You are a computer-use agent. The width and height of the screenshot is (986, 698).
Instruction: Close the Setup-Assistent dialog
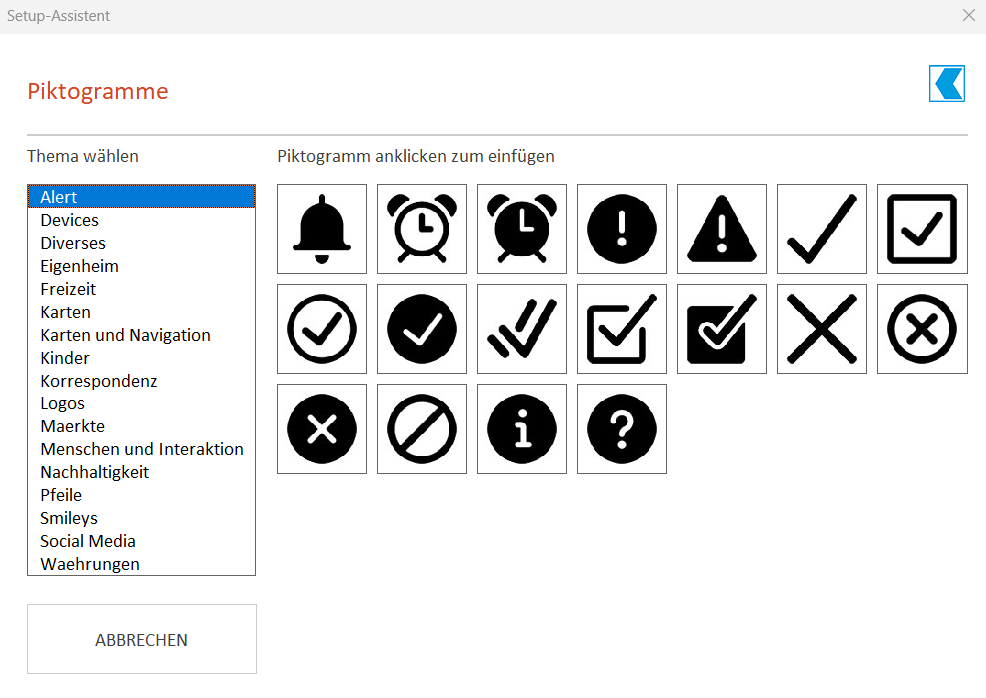(x=968, y=15)
